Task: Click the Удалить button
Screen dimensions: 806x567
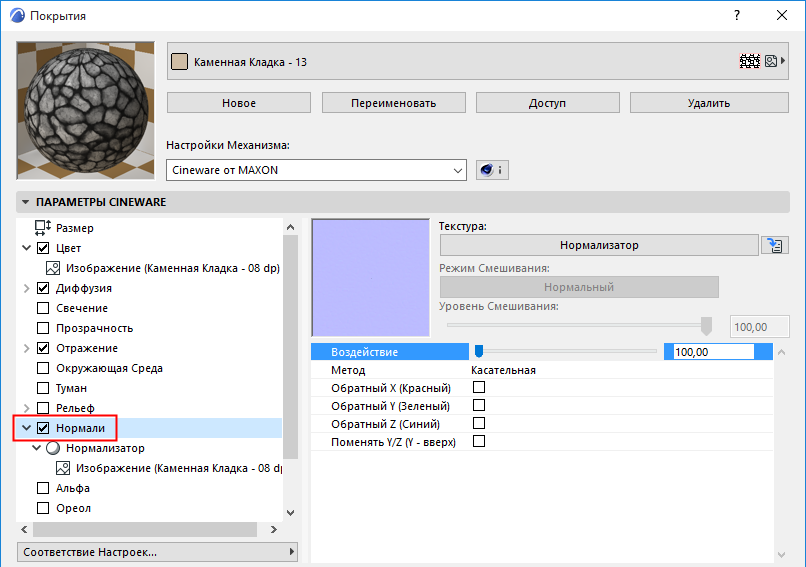Action: point(709,103)
